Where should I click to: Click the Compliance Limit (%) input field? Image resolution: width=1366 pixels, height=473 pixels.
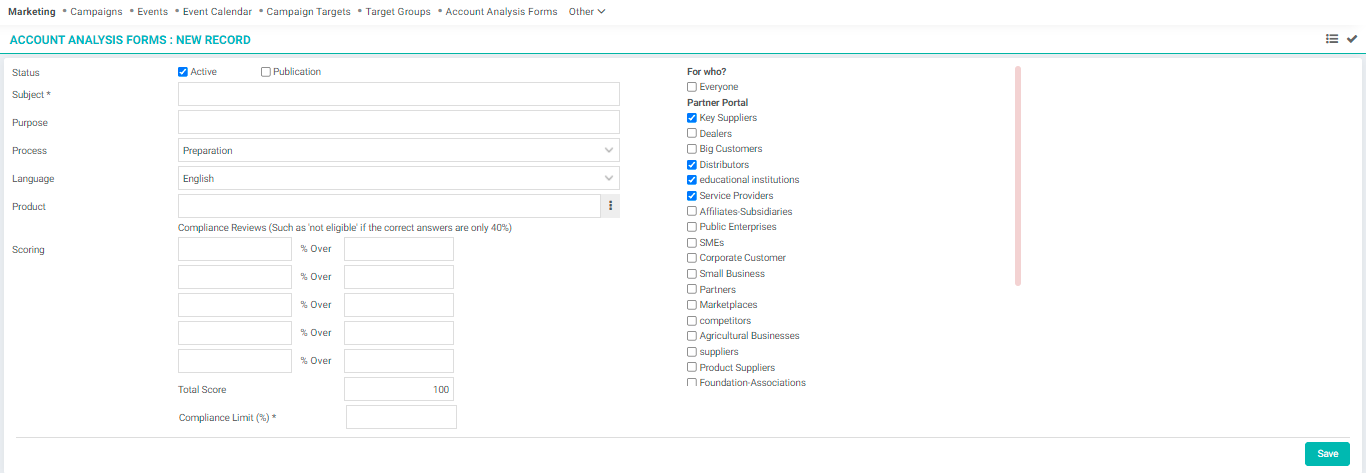pos(401,417)
